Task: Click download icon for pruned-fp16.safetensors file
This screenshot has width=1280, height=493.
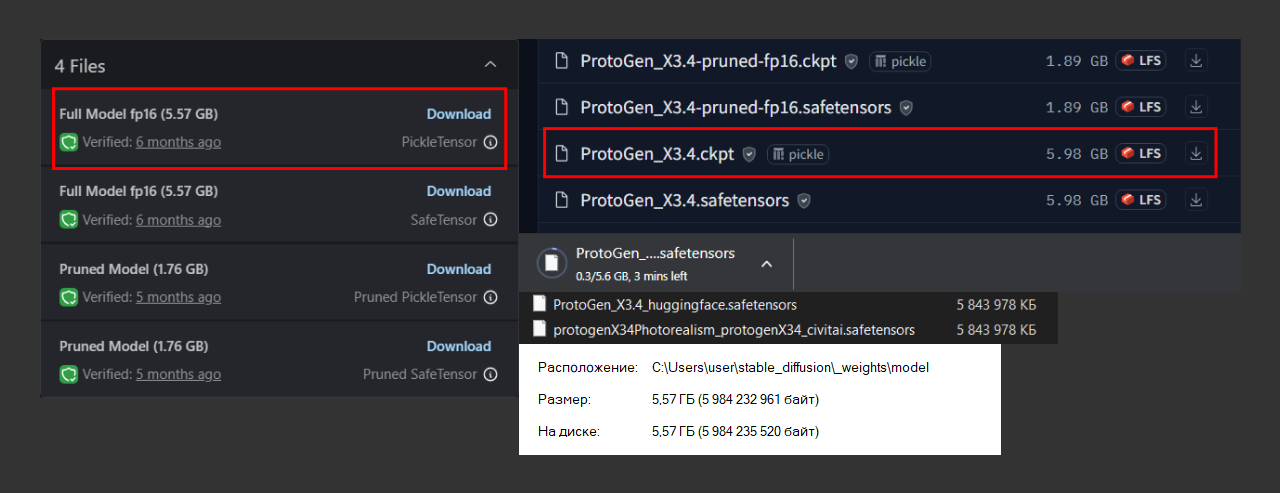Action: (1195, 107)
